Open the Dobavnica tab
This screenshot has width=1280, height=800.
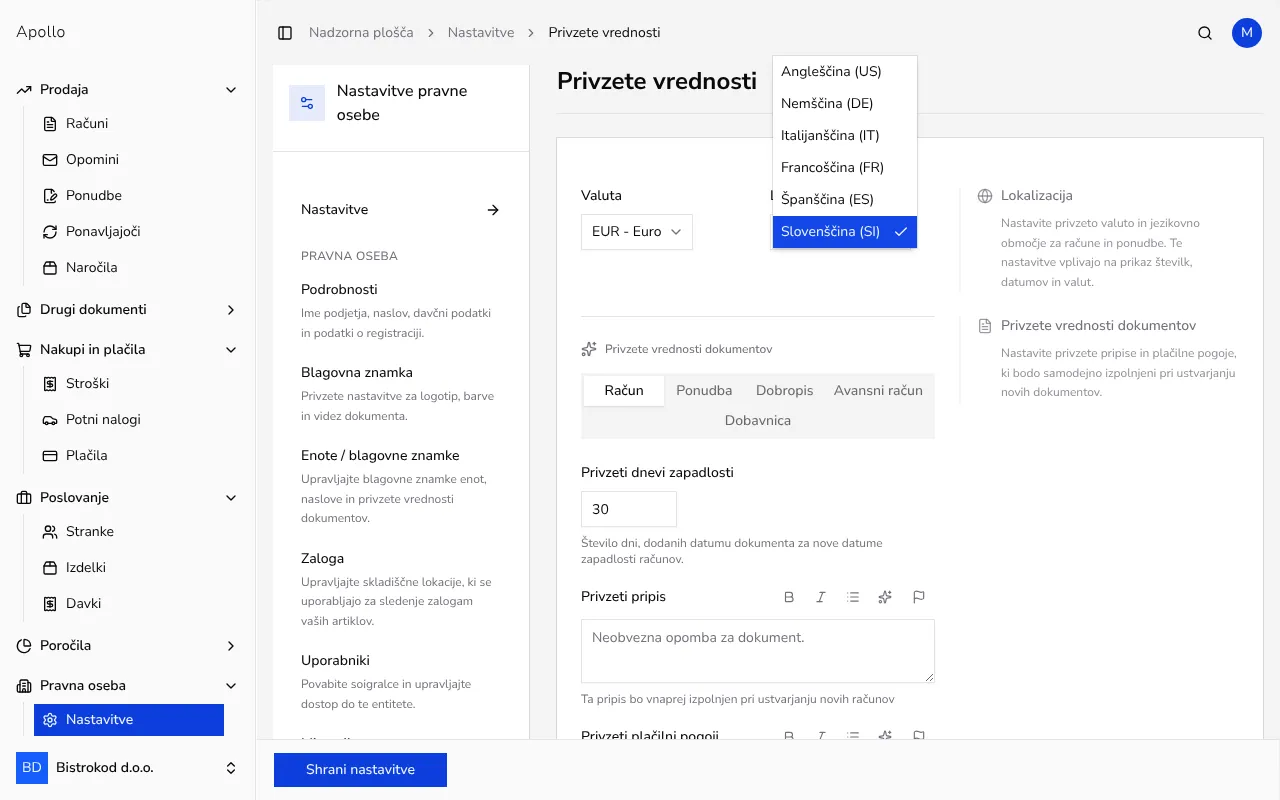pyautogui.click(x=758, y=421)
